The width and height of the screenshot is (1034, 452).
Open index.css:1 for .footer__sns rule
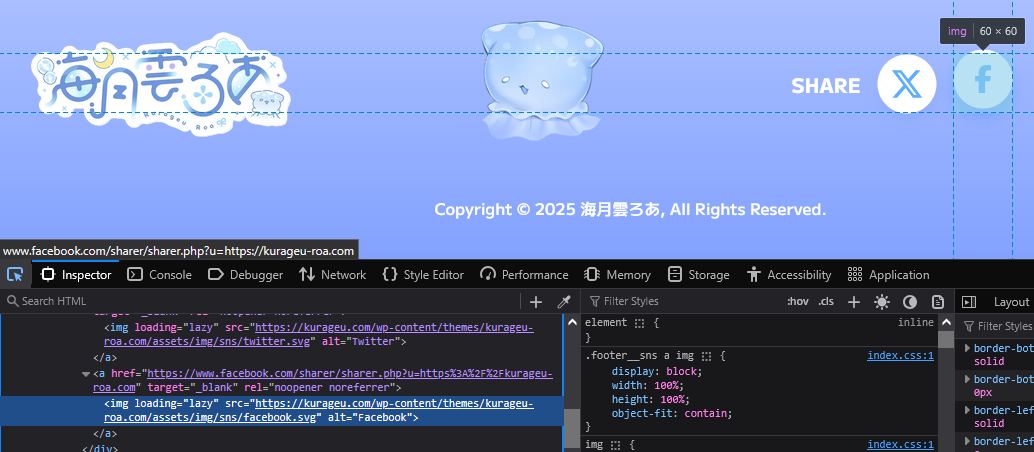pos(899,356)
